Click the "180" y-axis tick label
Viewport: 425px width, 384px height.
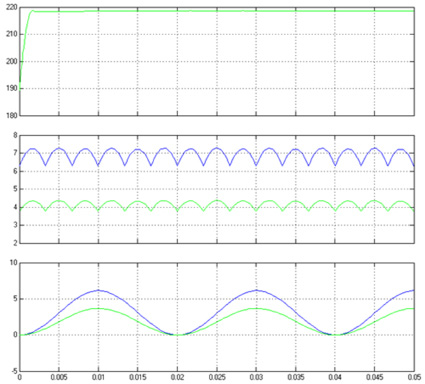click(11, 116)
